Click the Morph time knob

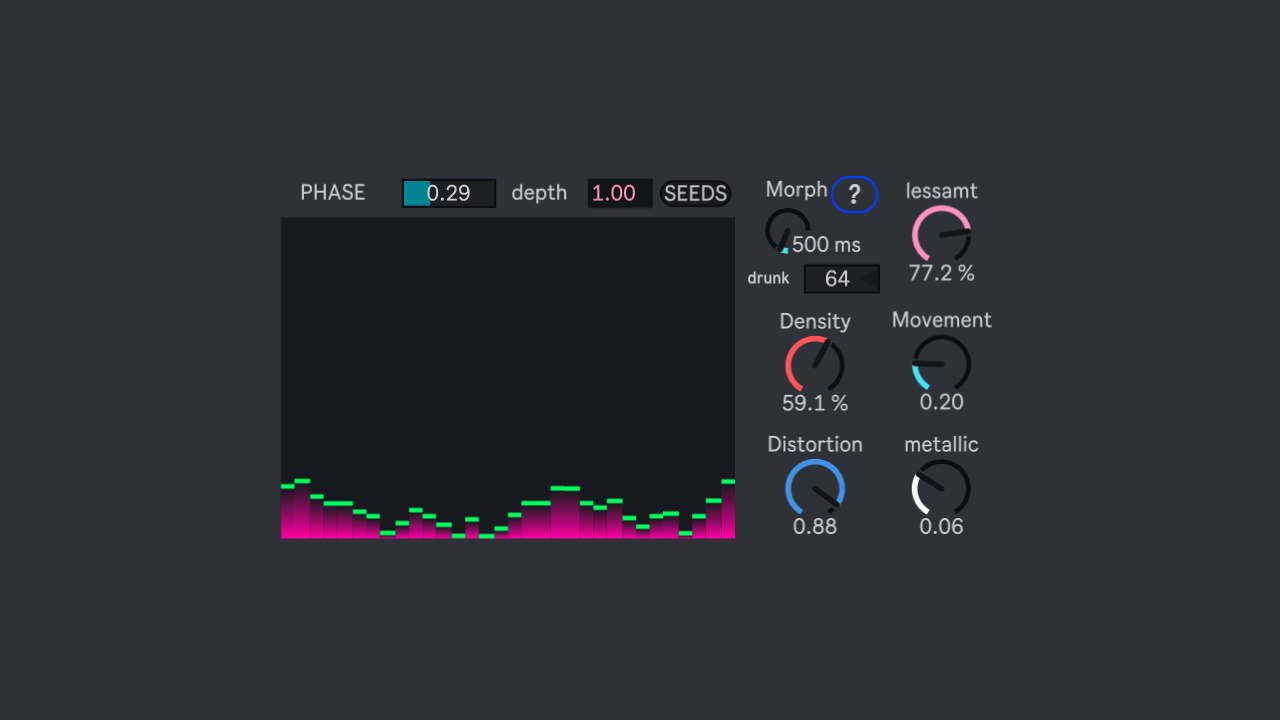point(786,231)
